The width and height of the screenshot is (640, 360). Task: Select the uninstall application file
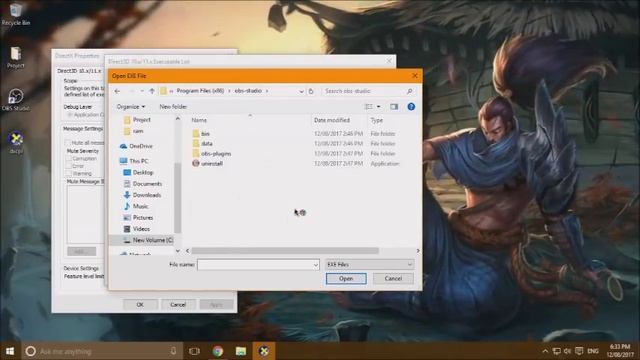(x=211, y=163)
